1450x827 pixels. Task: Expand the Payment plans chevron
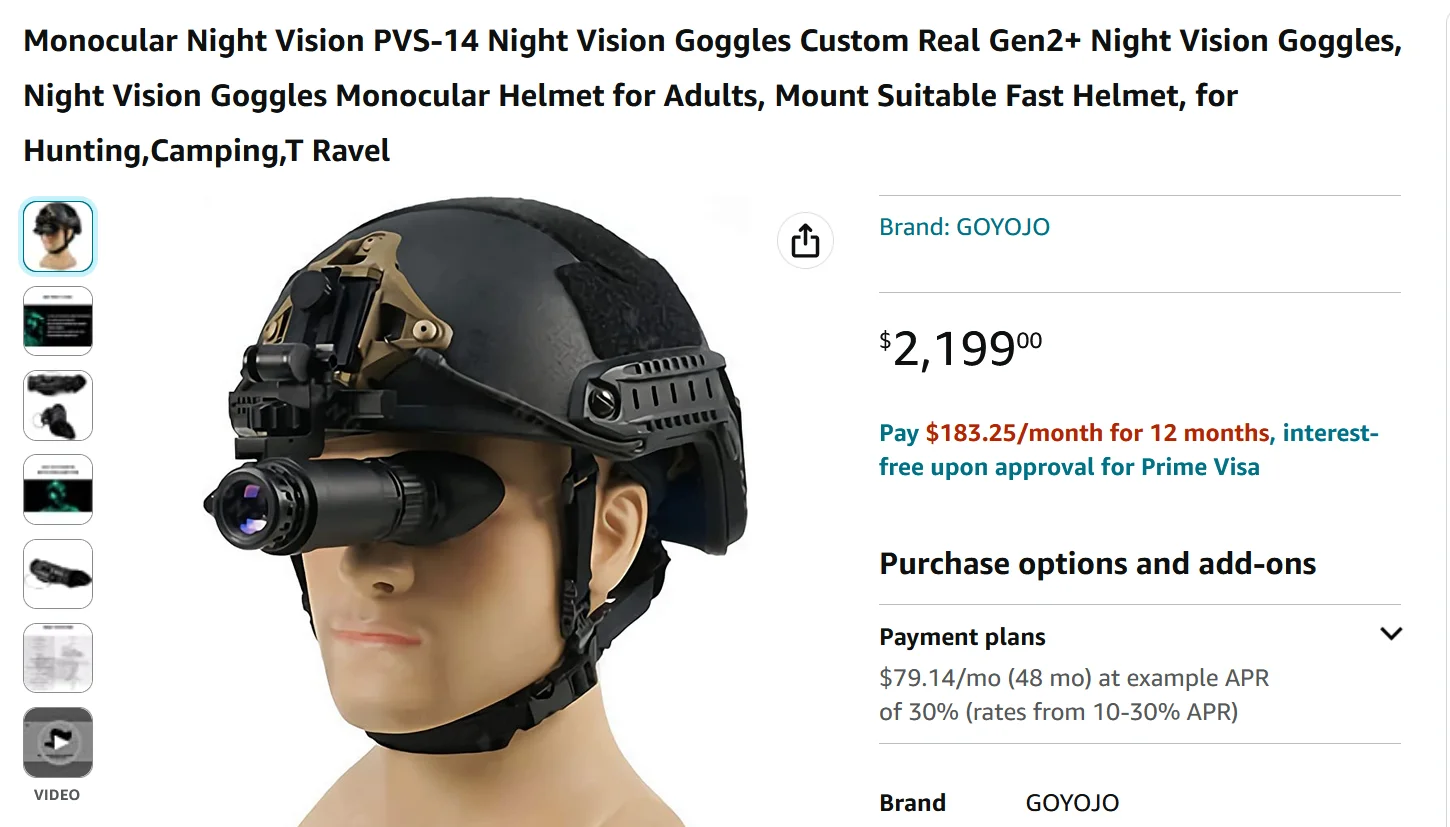1390,634
